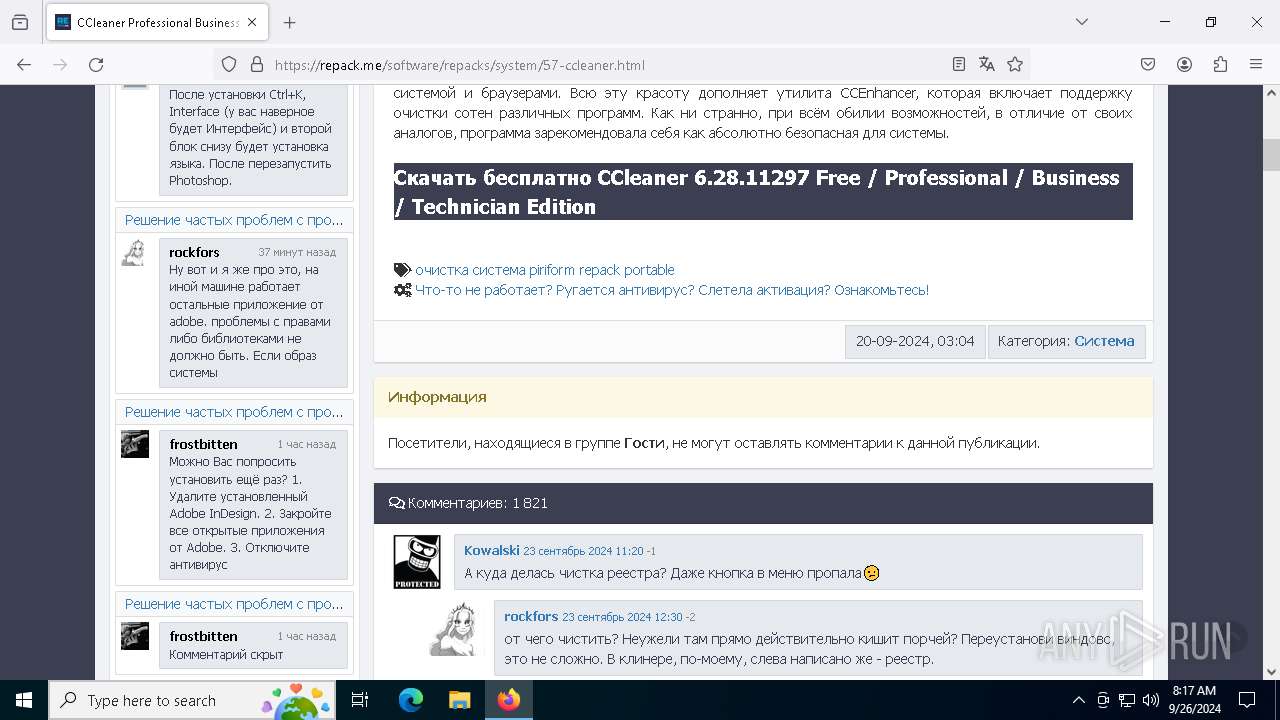The image size is (1280, 720).
Task: View site security padlock info
Action: tap(257, 65)
